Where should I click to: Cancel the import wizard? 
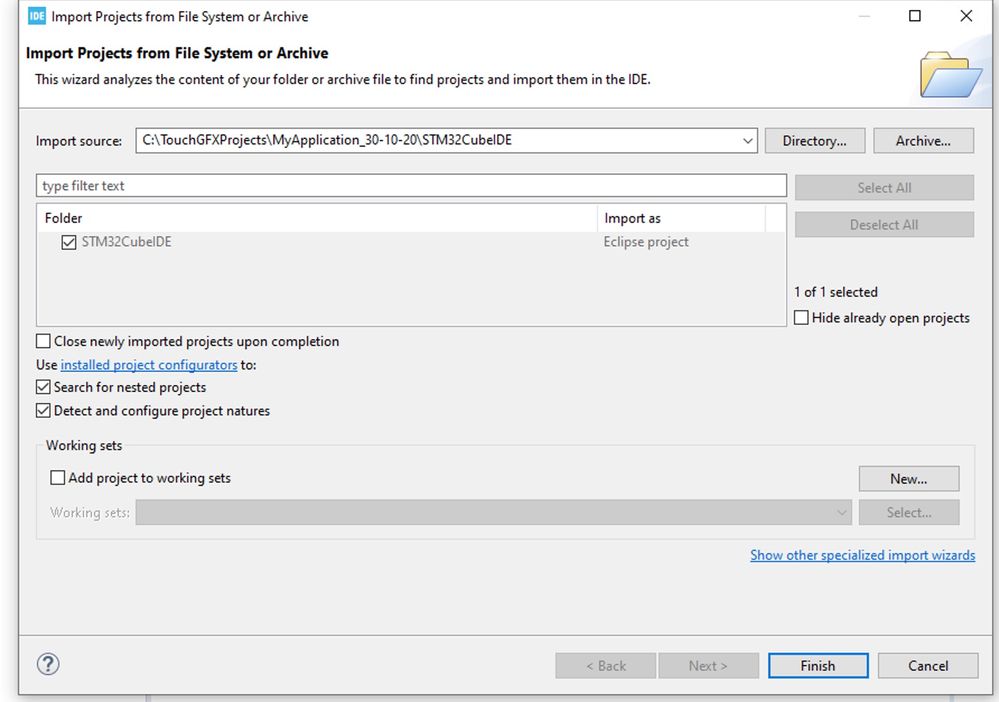928,666
